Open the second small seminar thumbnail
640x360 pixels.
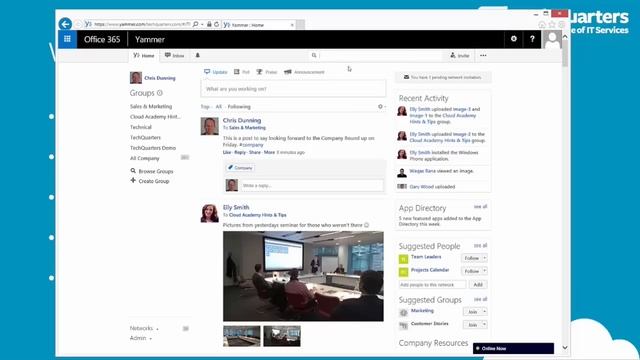[x=282, y=336]
